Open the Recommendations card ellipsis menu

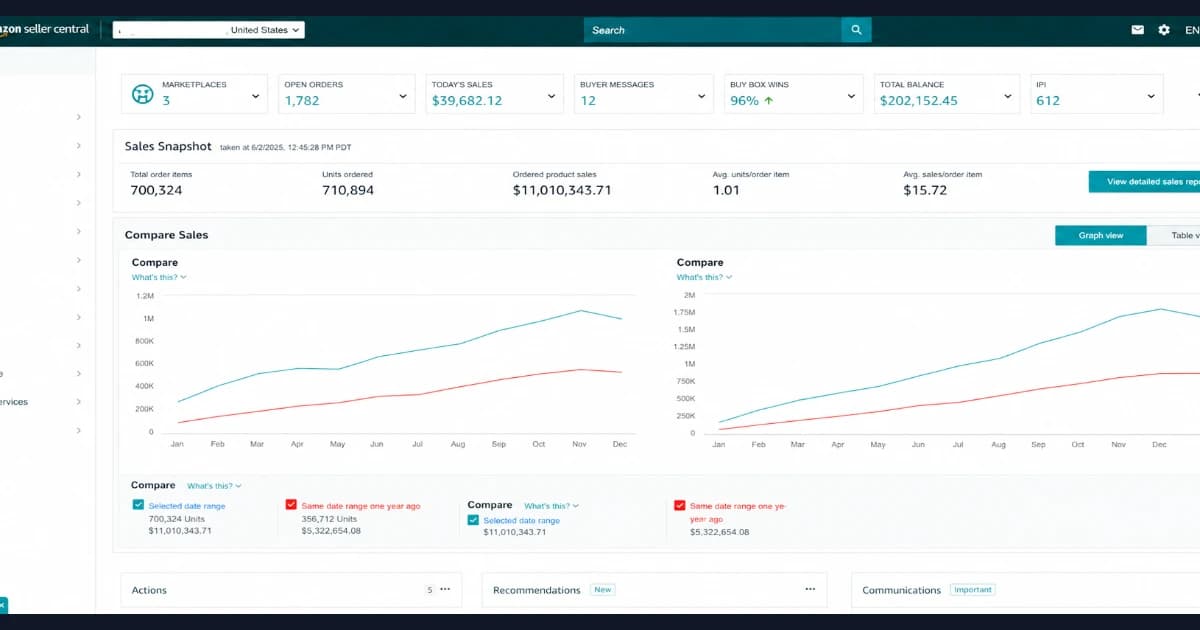(810, 589)
